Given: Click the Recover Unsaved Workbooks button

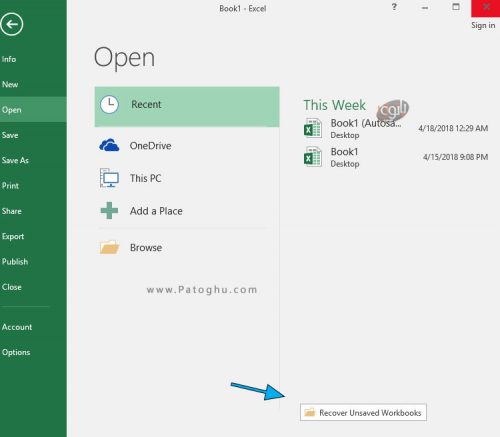Looking at the screenshot, I should pyautogui.click(x=363, y=413).
